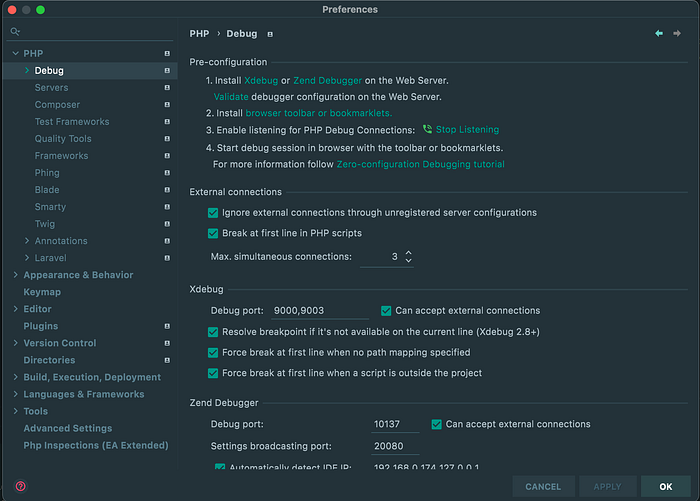Click project icon beside Debug breadcrumb title
700x501 pixels.
(x=269, y=34)
